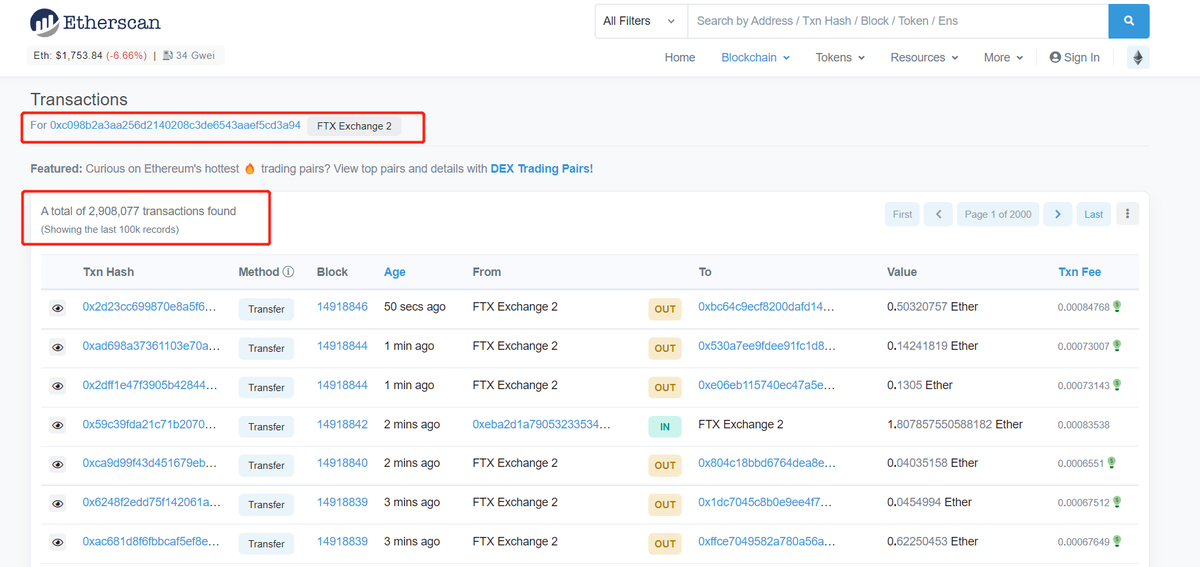Image resolution: width=1200 pixels, height=567 pixels.
Task: Open recipient address 0xe06eb115740ec47a5e
Action: (766, 385)
